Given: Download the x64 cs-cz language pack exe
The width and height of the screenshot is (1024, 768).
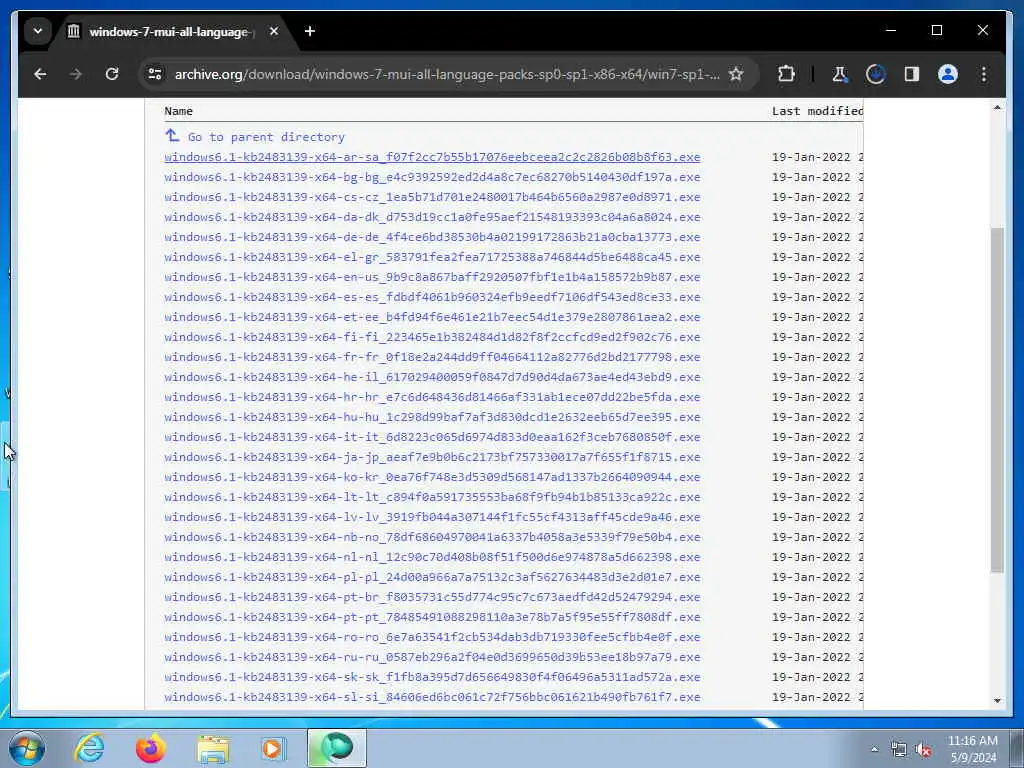Looking at the screenshot, I should point(432,197).
